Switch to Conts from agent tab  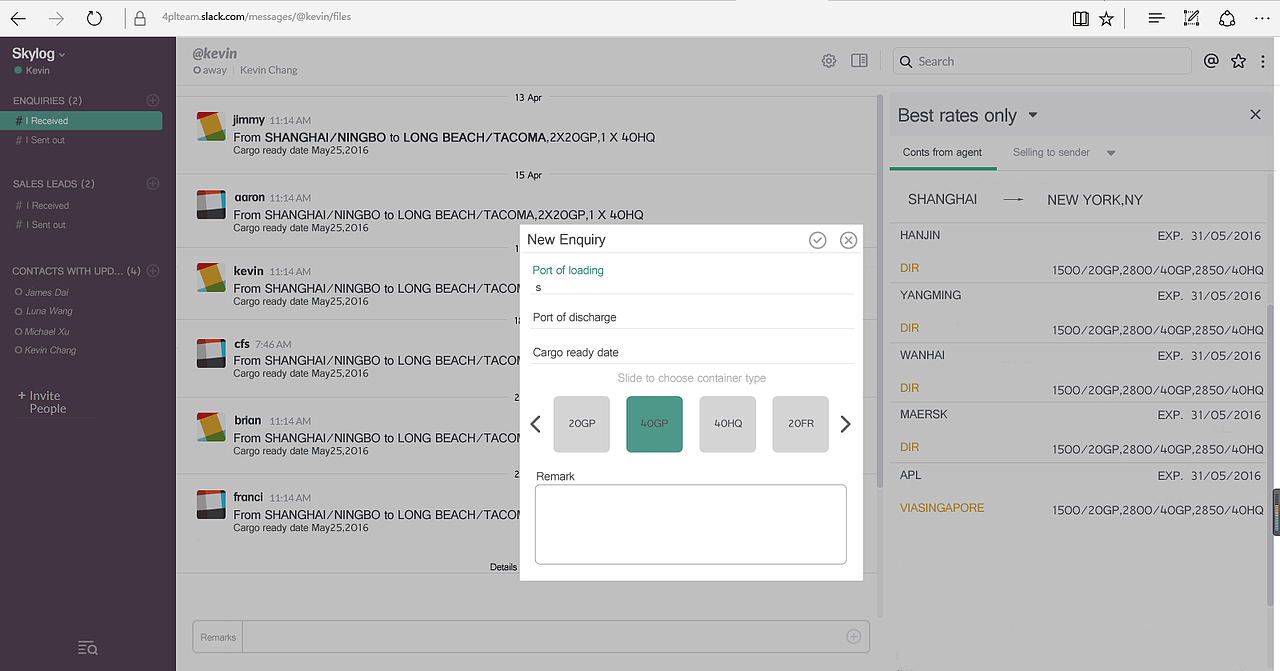coord(942,153)
